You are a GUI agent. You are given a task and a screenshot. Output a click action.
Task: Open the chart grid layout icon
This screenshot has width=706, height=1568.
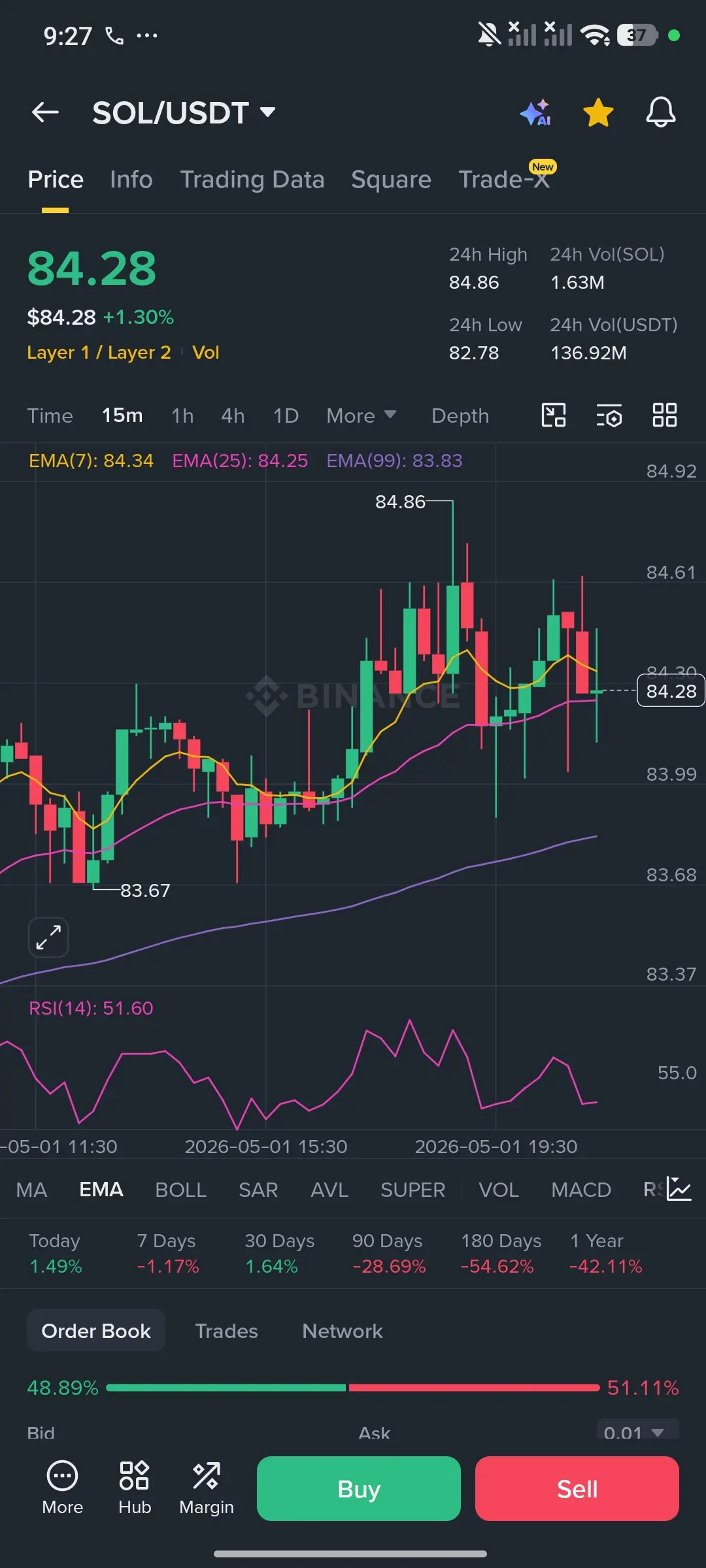[x=665, y=415]
